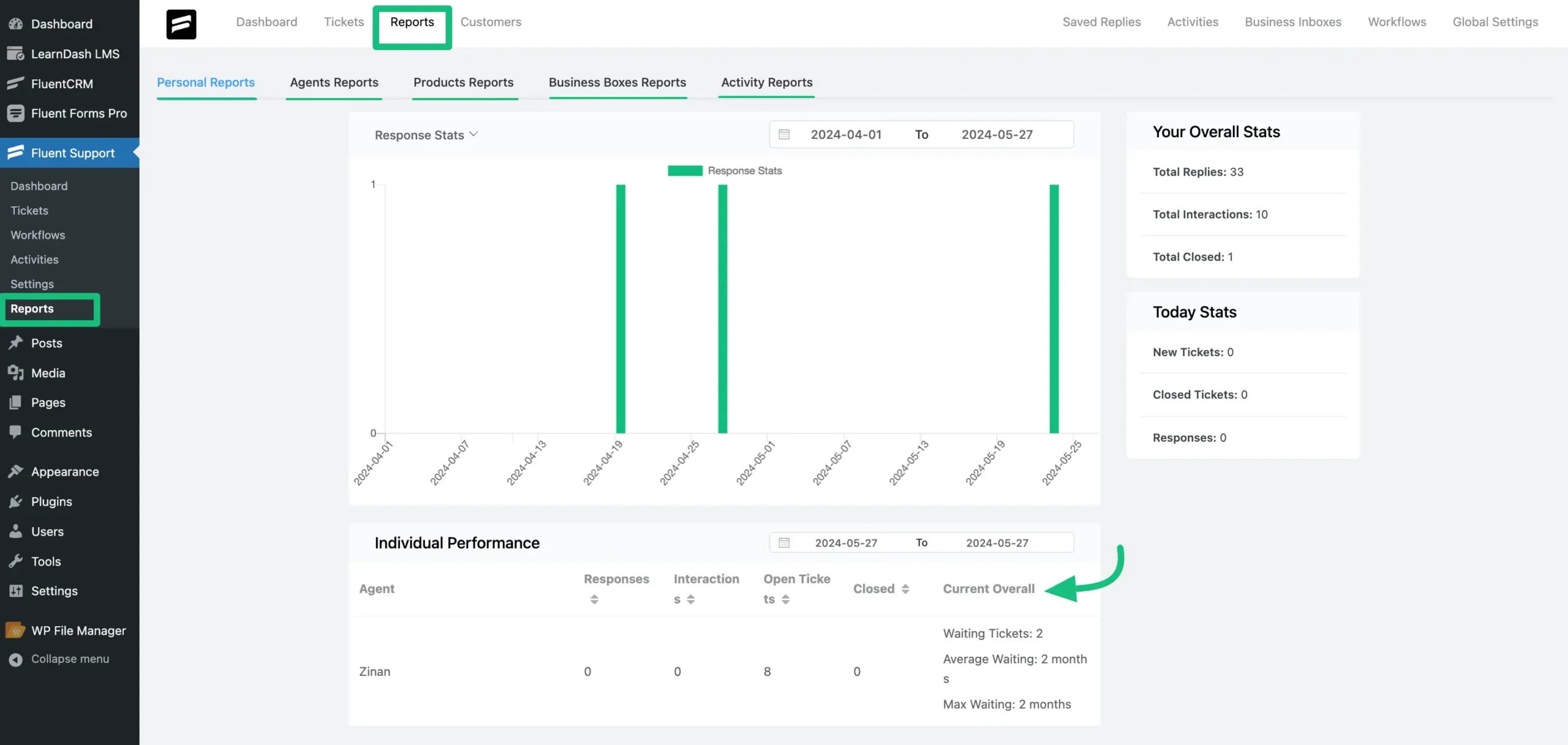Click the LearnDash LMS sidebar icon
Image resolution: width=1568 pixels, height=745 pixels.
pos(16,54)
